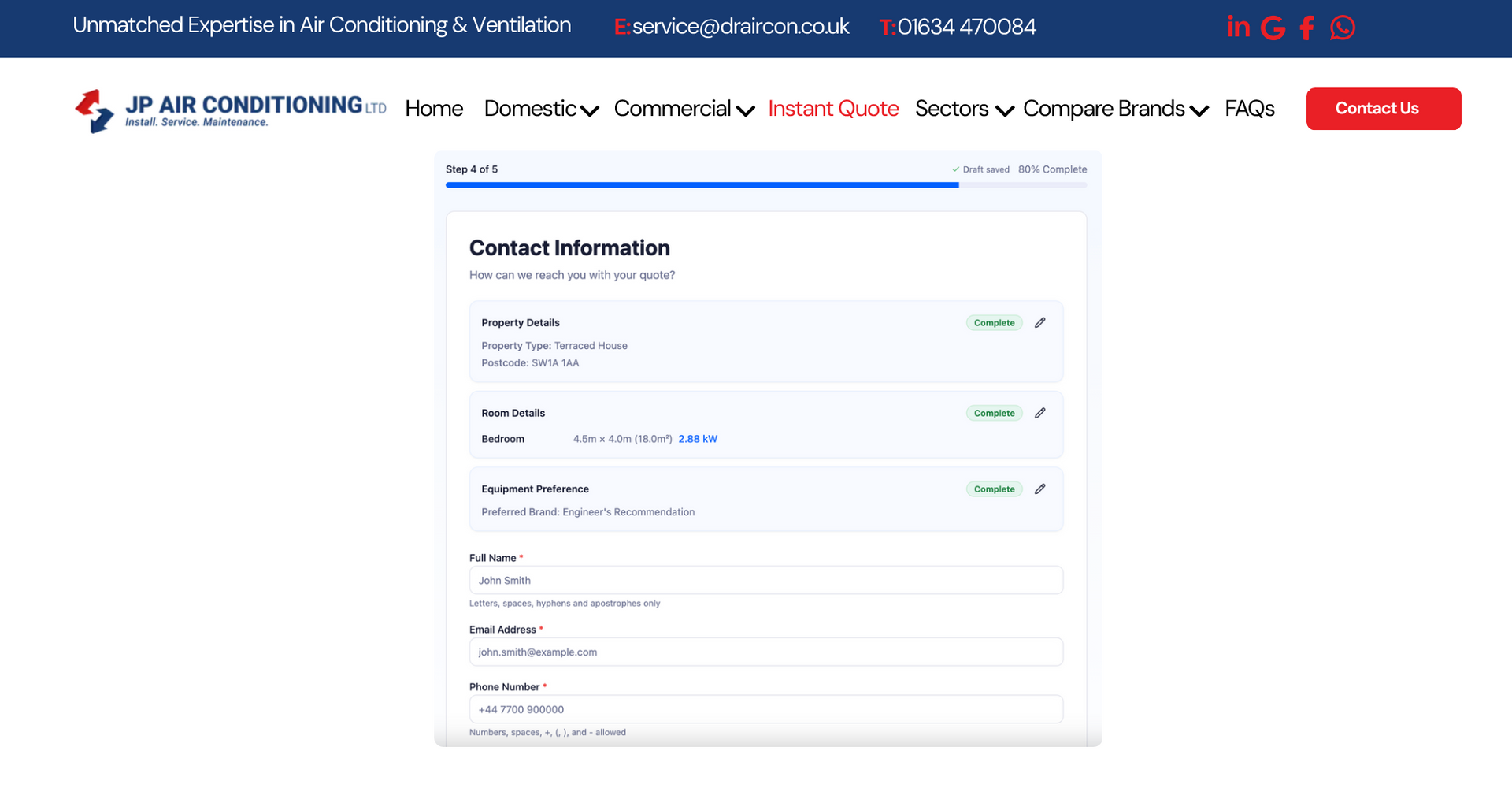The width and height of the screenshot is (1512, 799).
Task: Open the LinkedIn social icon
Action: (x=1238, y=28)
